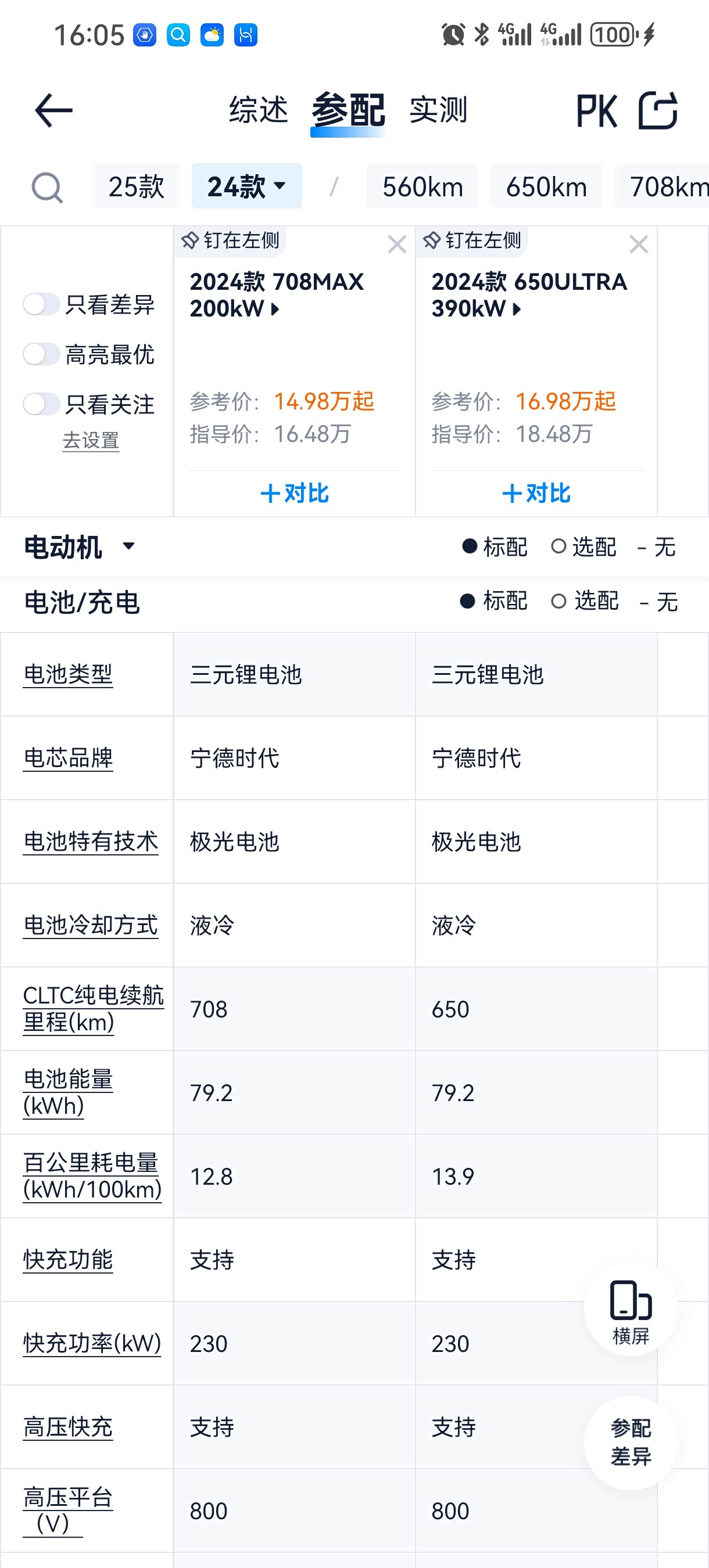Pin 708MAX column to the left

point(231,241)
